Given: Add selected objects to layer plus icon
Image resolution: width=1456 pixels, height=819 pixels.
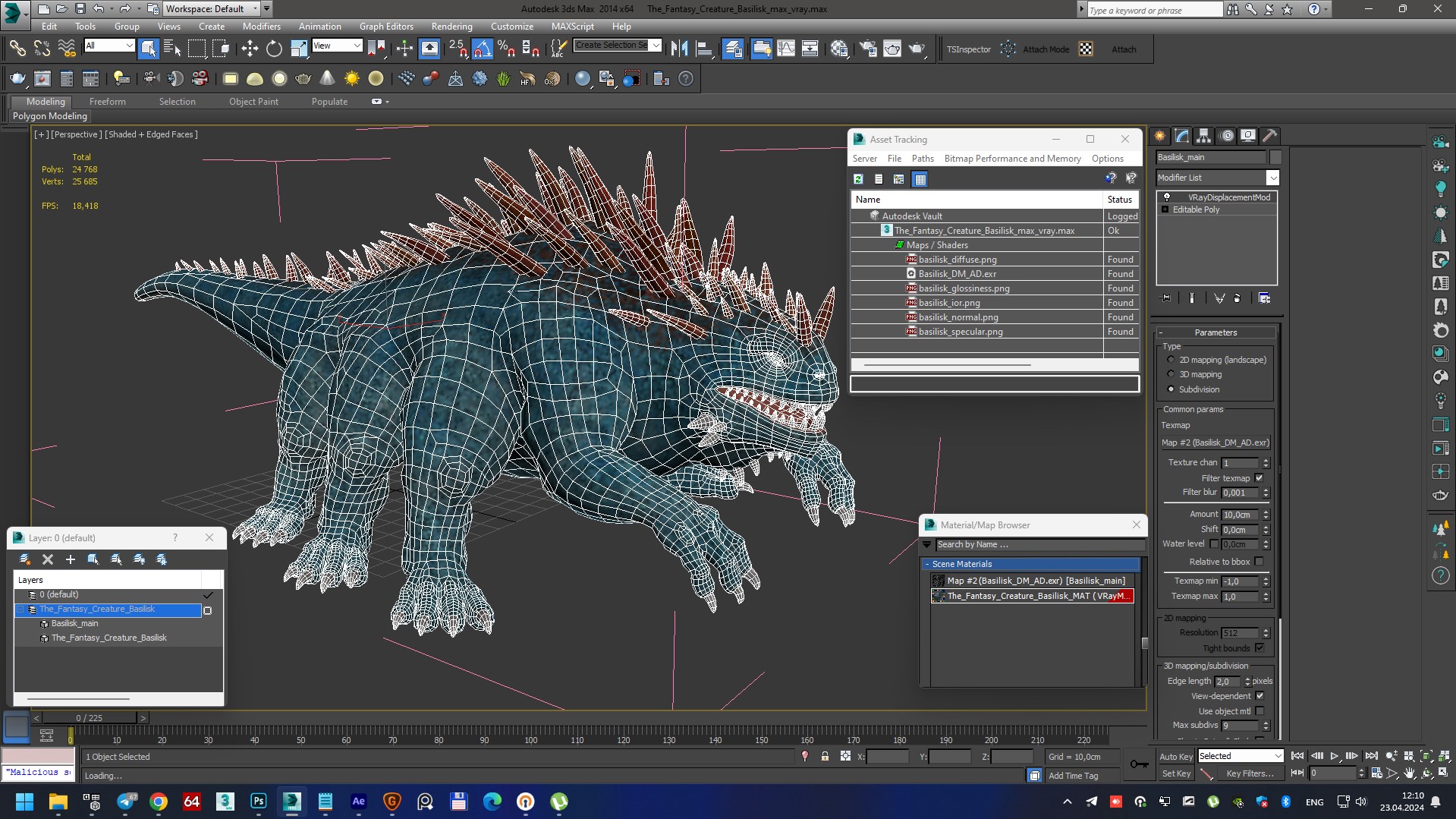Looking at the screenshot, I should [x=71, y=559].
